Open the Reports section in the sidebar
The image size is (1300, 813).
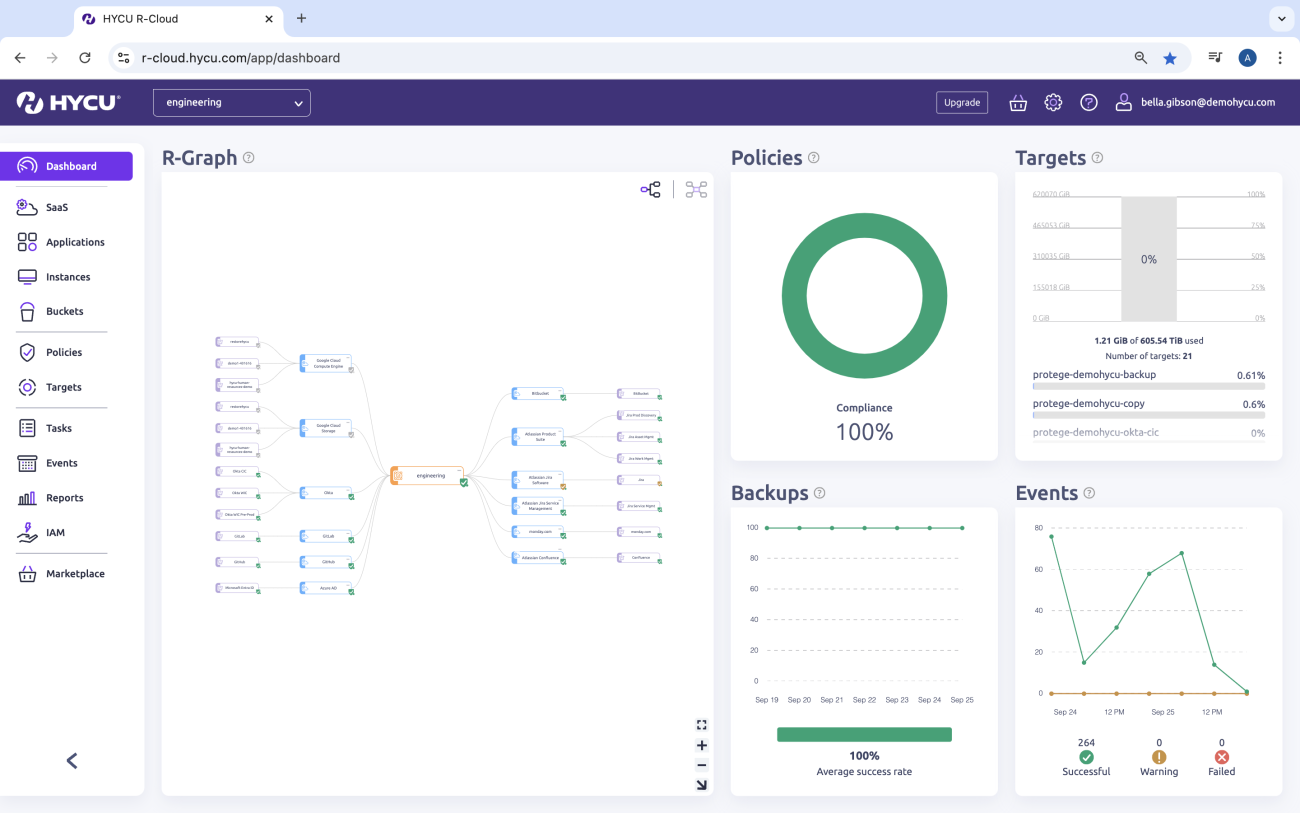(66, 497)
